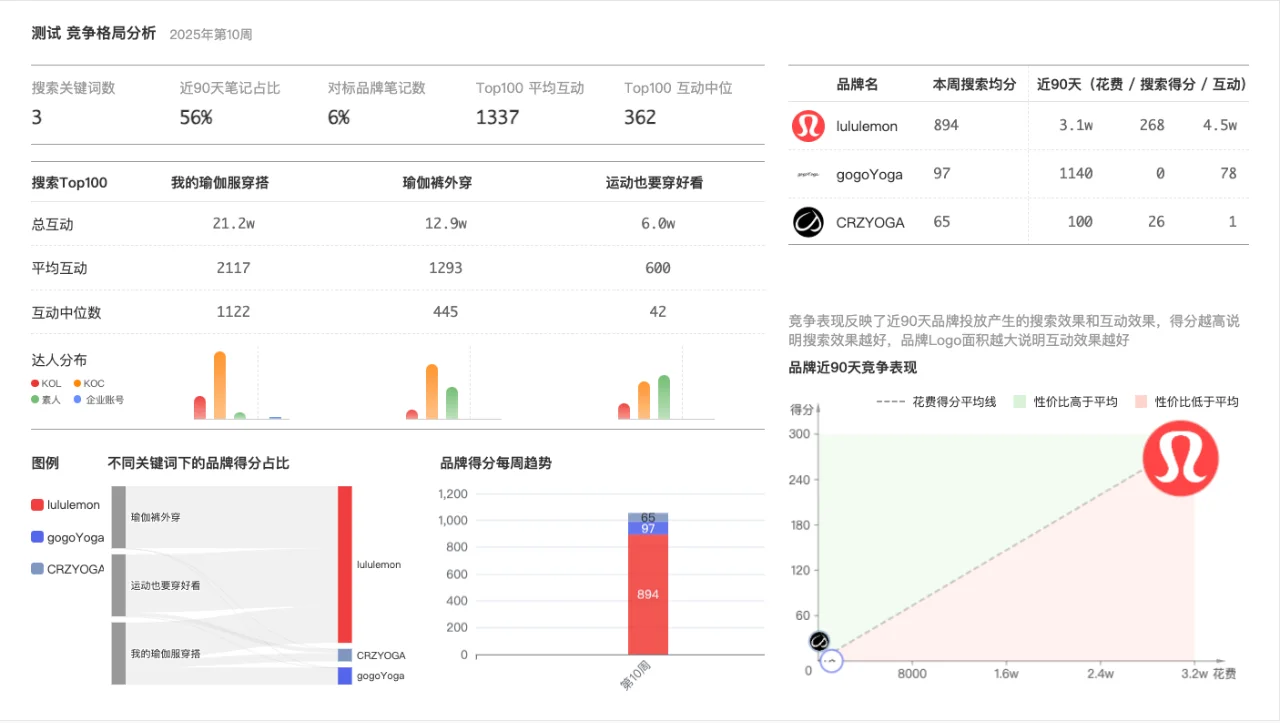Click the gogoYoga logo in the brand table
Screen dimensions: 1280x723
808,173
